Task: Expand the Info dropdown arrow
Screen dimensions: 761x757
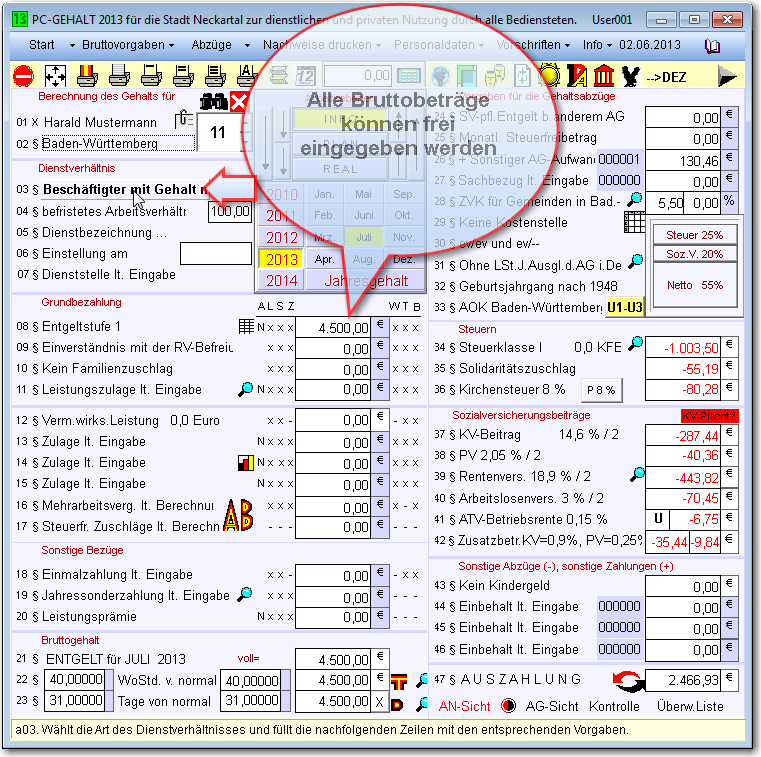Action: click(x=609, y=46)
